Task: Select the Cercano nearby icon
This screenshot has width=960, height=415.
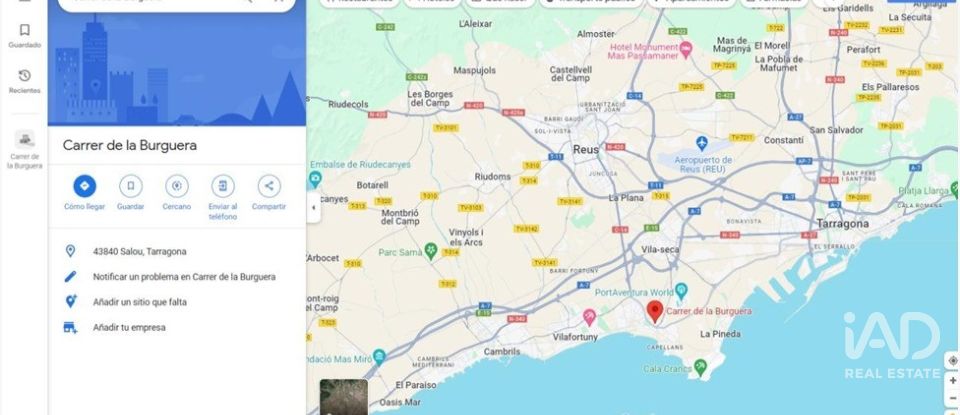Action: (x=177, y=186)
